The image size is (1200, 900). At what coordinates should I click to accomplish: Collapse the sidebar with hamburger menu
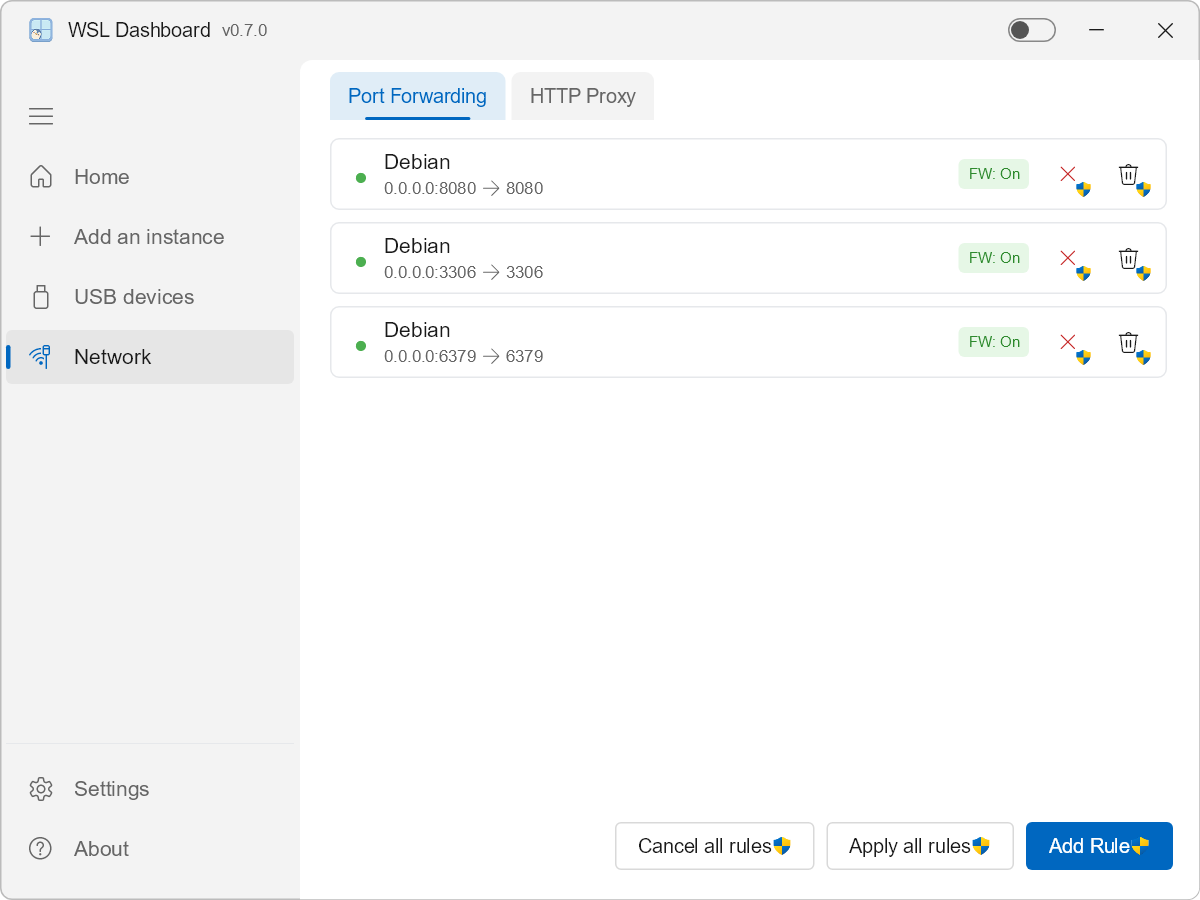[41, 116]
